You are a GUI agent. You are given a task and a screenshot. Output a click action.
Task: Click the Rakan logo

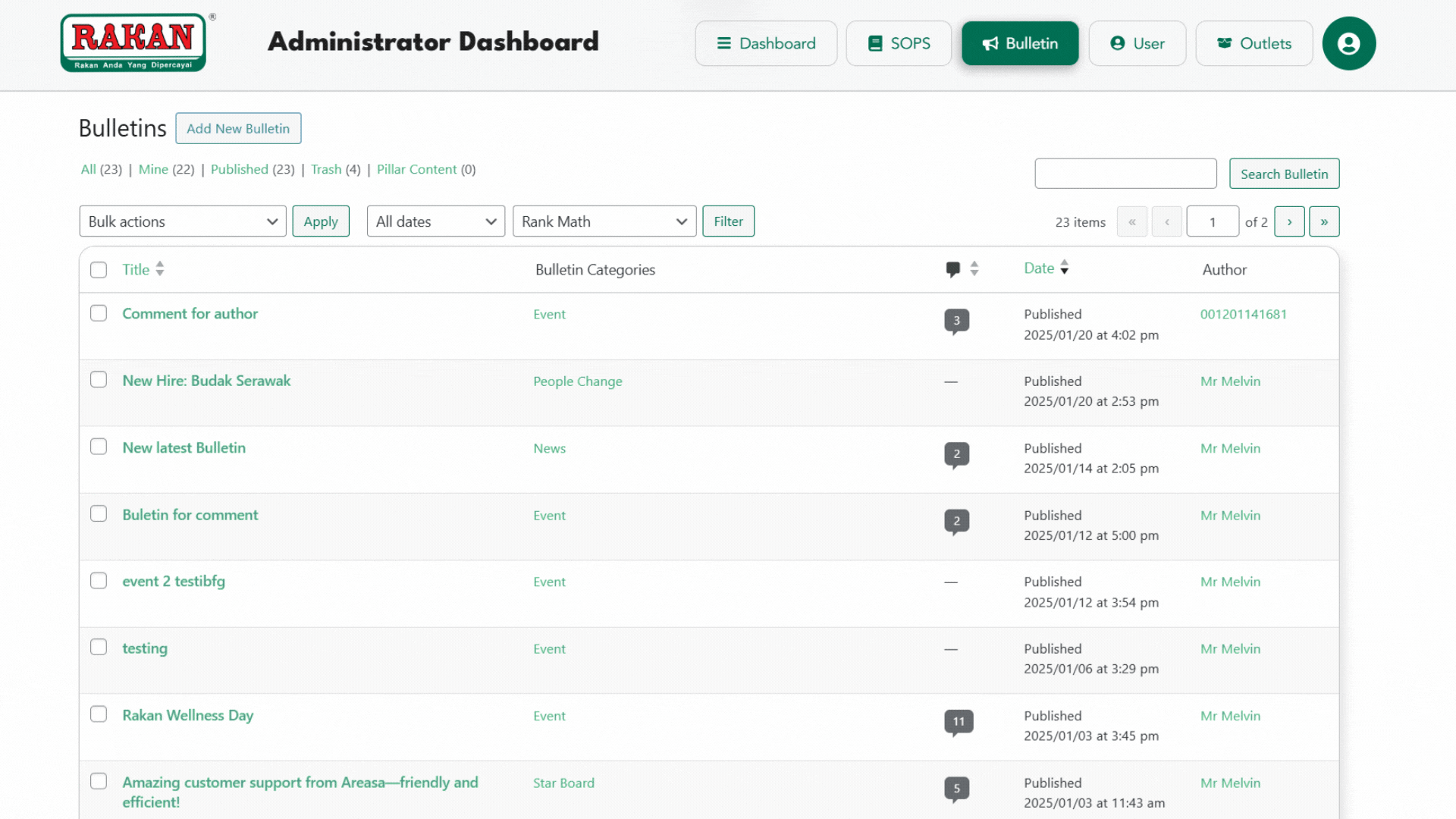(133, 42)
